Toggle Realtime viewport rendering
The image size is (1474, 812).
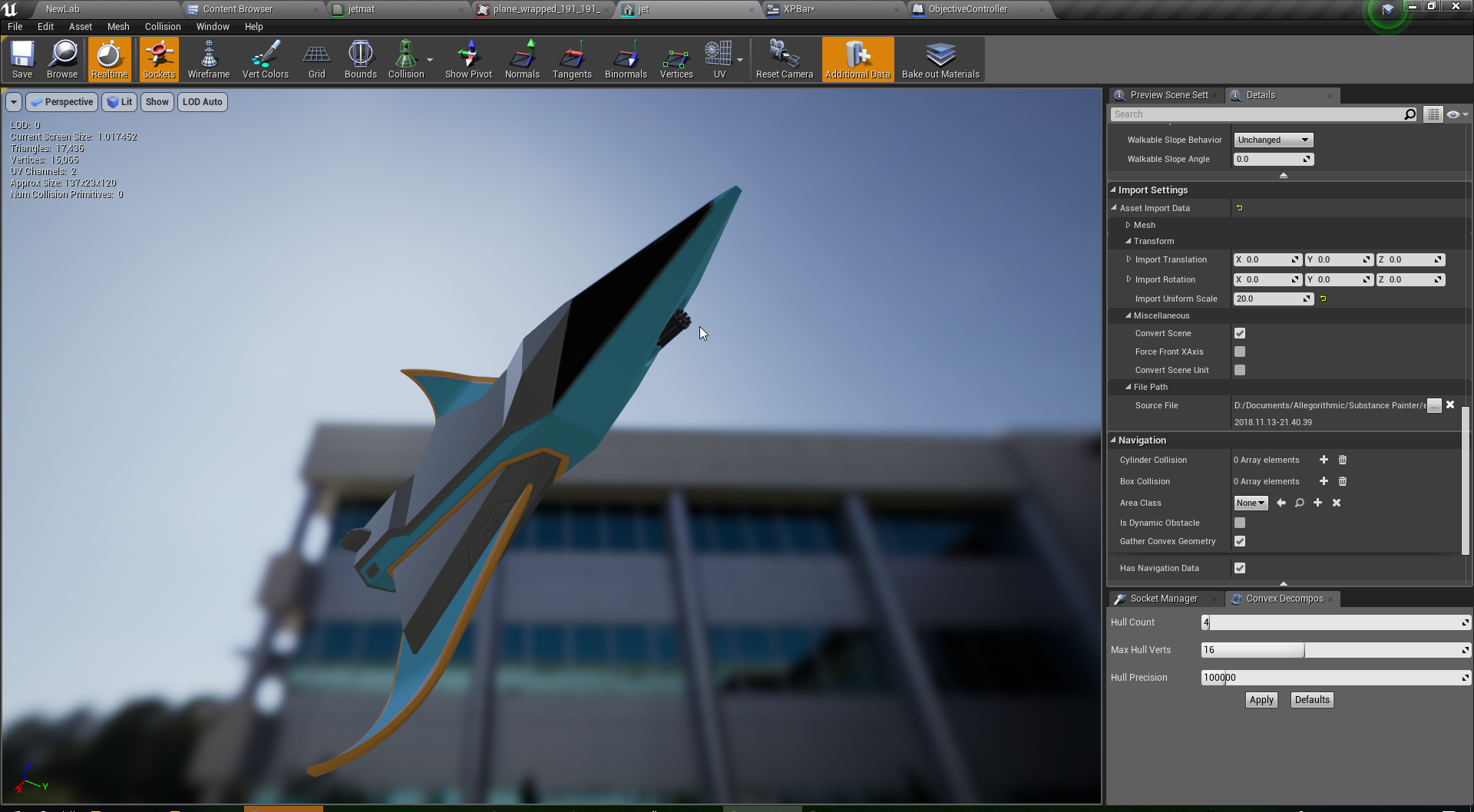coord(109,60)
